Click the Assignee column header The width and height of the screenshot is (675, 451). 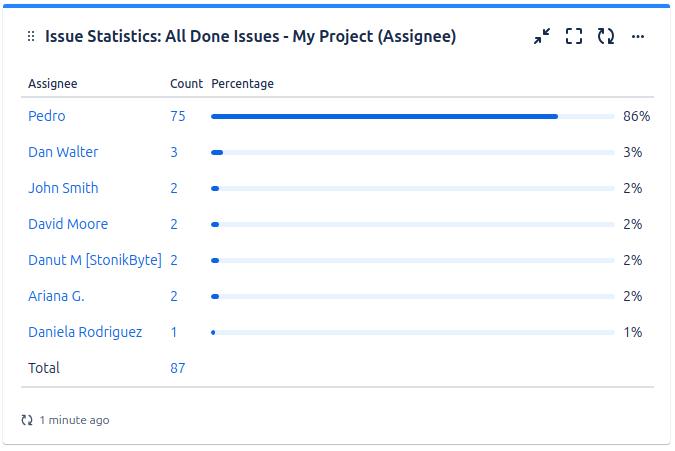(53, 83)
